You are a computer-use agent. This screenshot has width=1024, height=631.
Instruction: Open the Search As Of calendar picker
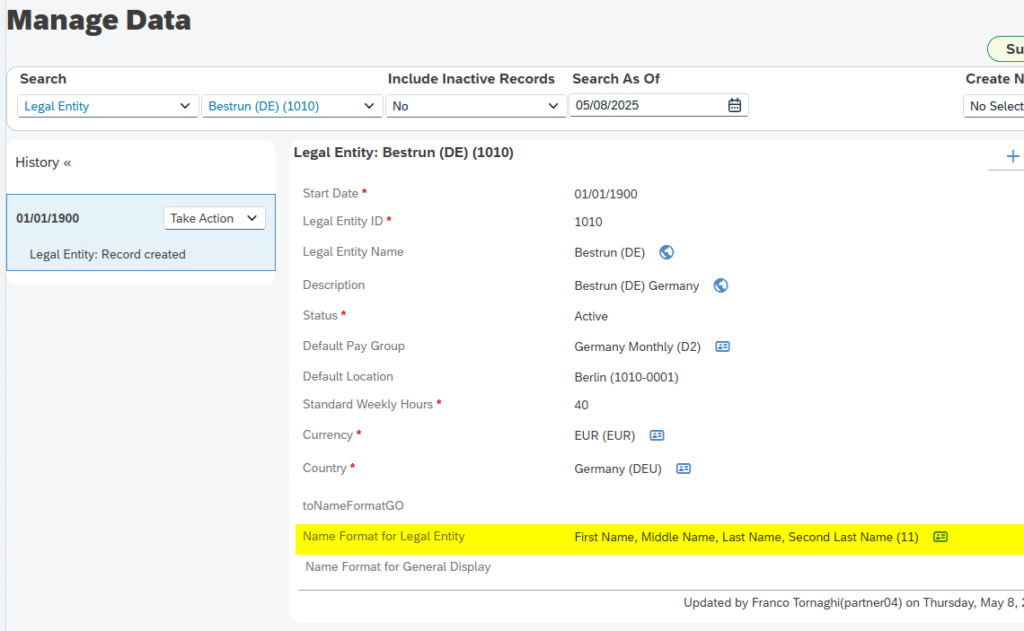[734, 105]
